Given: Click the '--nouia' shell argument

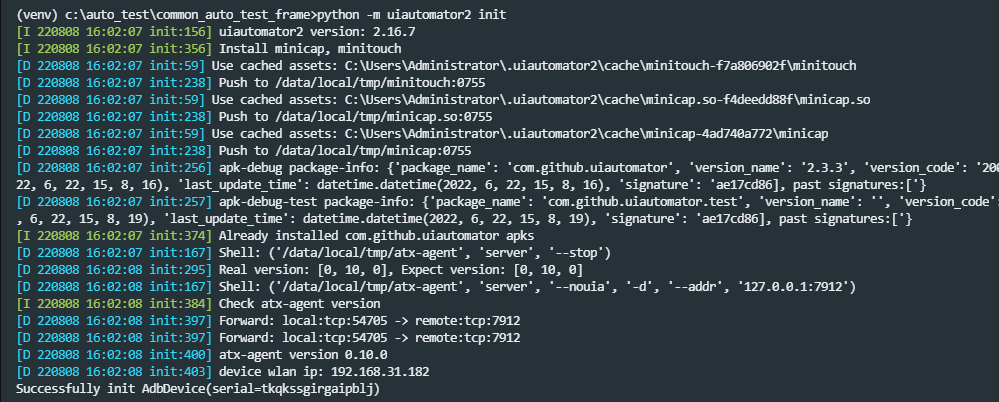Looking at the screenshot, I should pyautogui.click(x=611, y=288).
